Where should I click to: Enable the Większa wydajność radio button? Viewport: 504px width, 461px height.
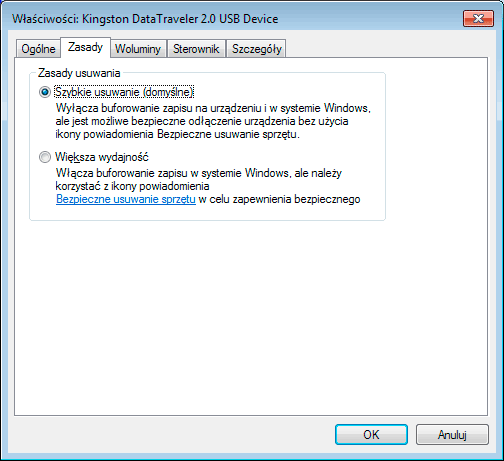(x=45, y=157)
